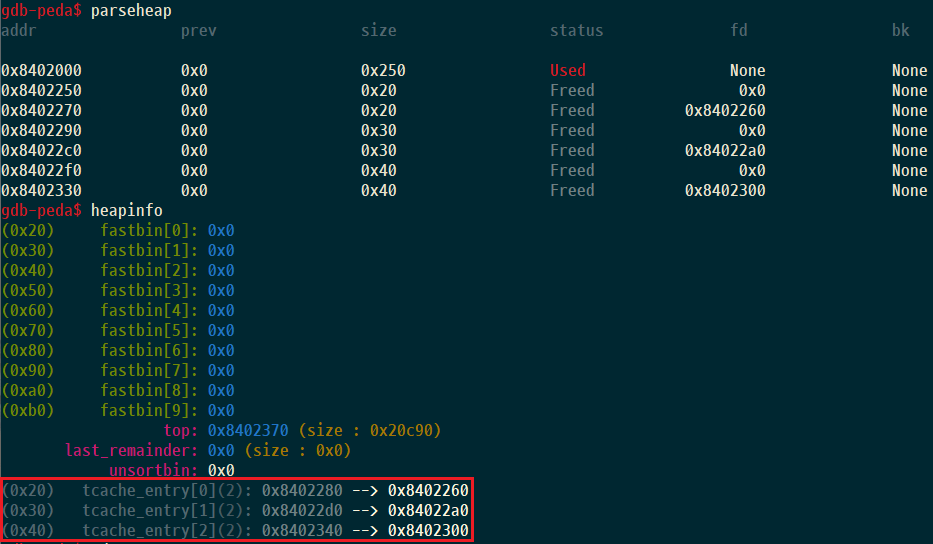Click the tcache_entry[0](2) label

coord(167,491)
